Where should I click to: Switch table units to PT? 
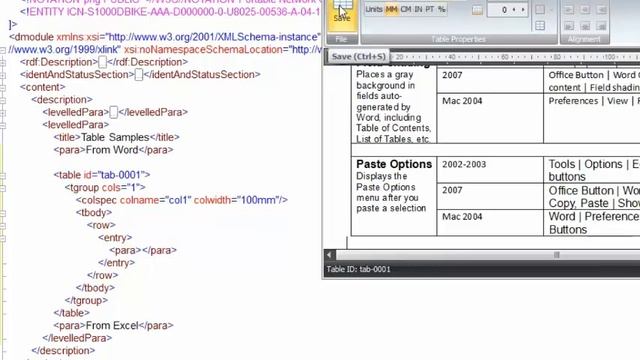pos(430,9)
